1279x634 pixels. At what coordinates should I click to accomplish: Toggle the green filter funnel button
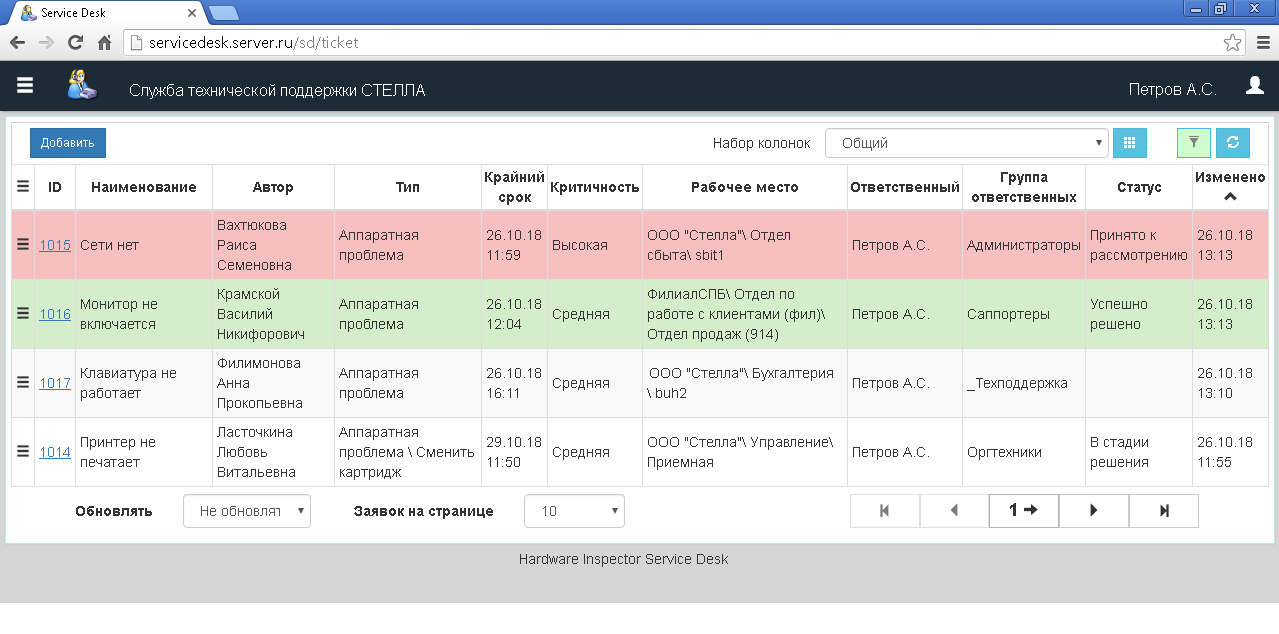1193,143
